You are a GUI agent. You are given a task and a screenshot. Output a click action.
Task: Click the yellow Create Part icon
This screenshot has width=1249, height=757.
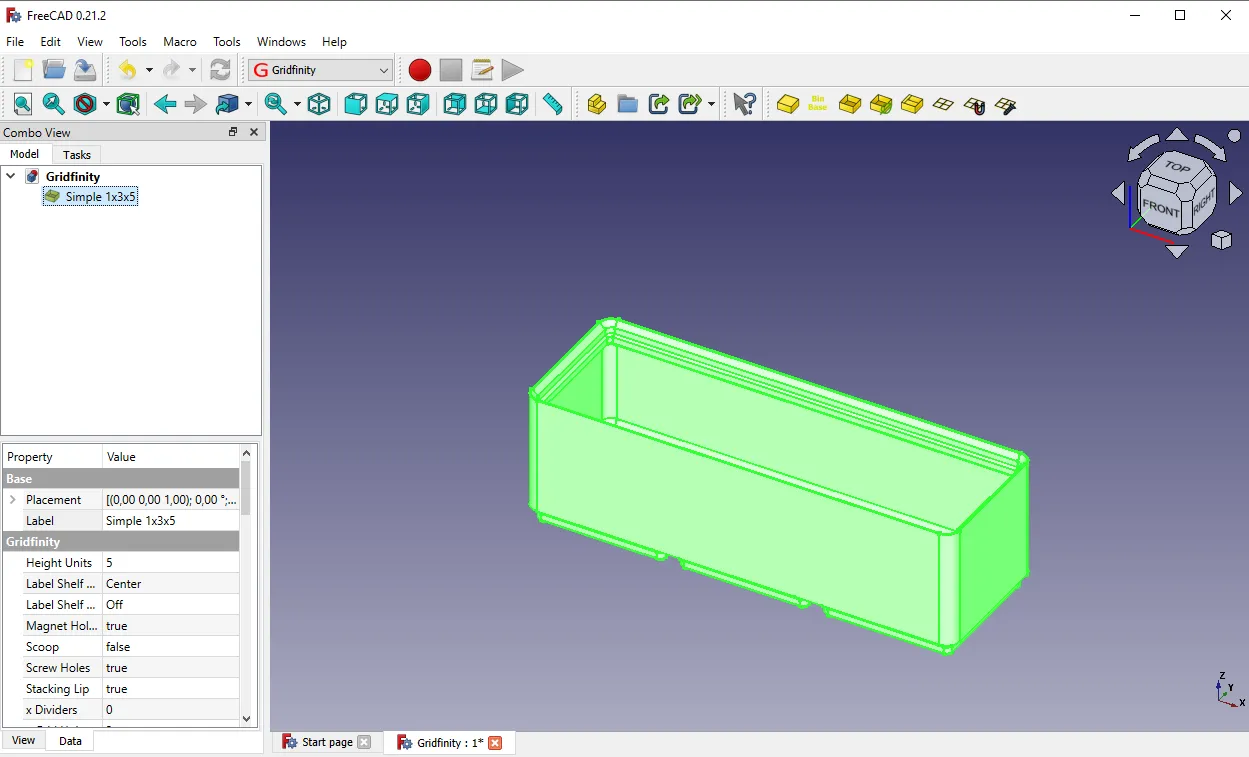click(597, 104)
